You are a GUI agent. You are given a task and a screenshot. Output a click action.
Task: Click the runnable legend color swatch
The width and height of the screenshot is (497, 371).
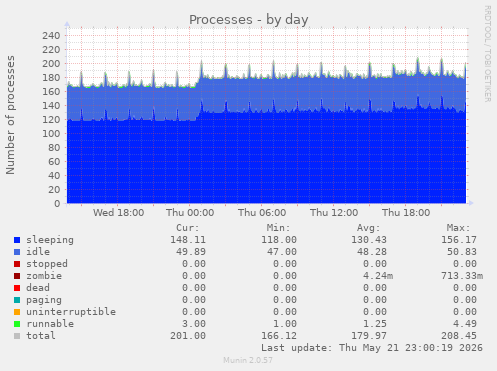17,324
